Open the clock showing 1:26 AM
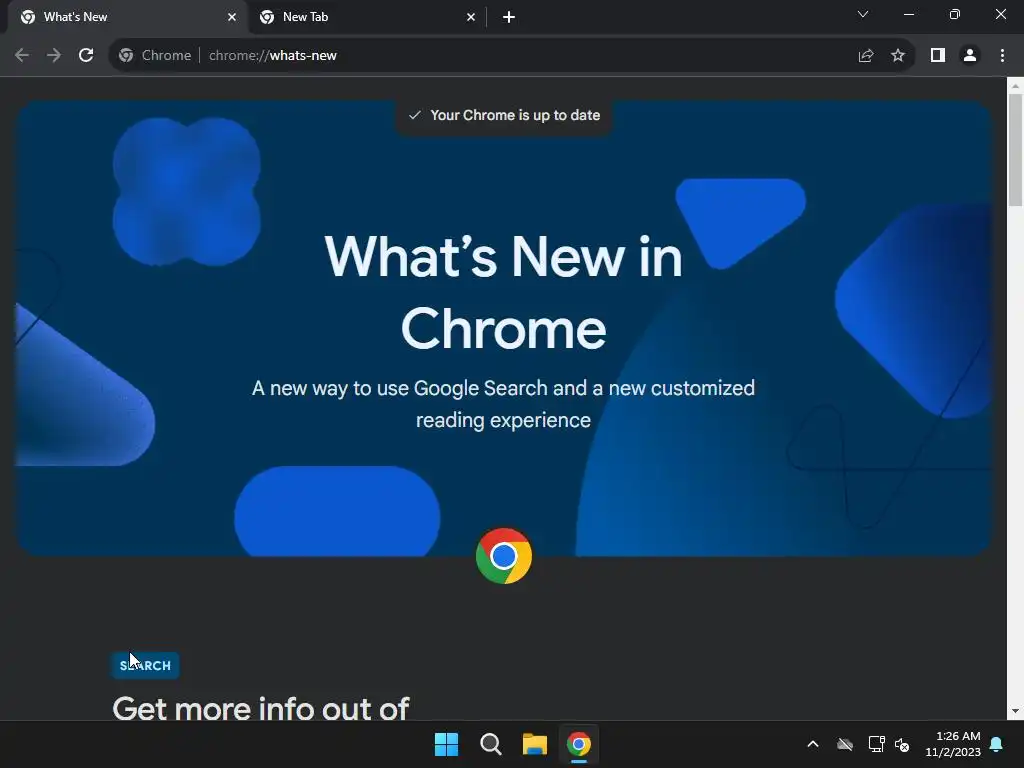Image resolution: width=1024 pixels, height=768 pixels. pos(953,744)
